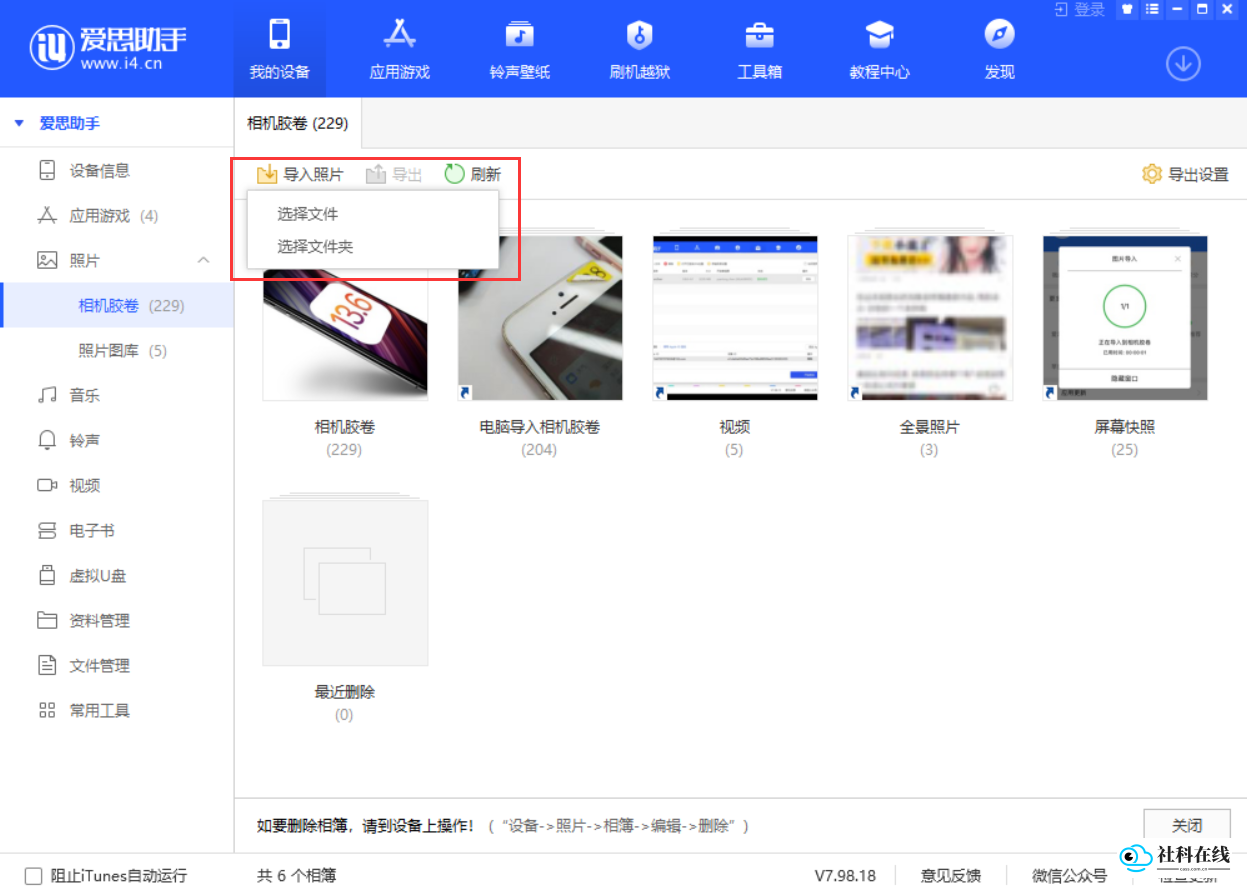Open the 发现 compass icon
The width and height of the screenshot is (1247, 896).
coord(999,48)
